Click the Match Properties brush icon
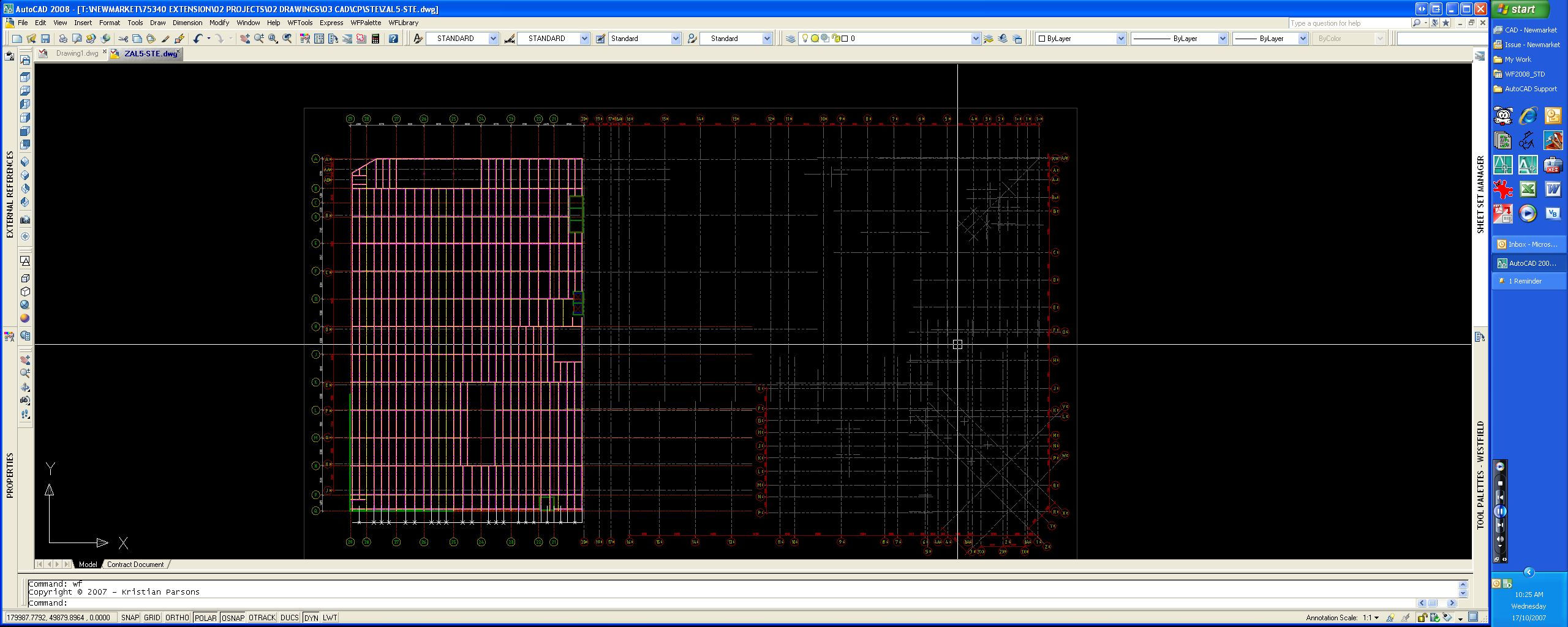Viewport: 1568px width, 627px height. coord(165,39)
